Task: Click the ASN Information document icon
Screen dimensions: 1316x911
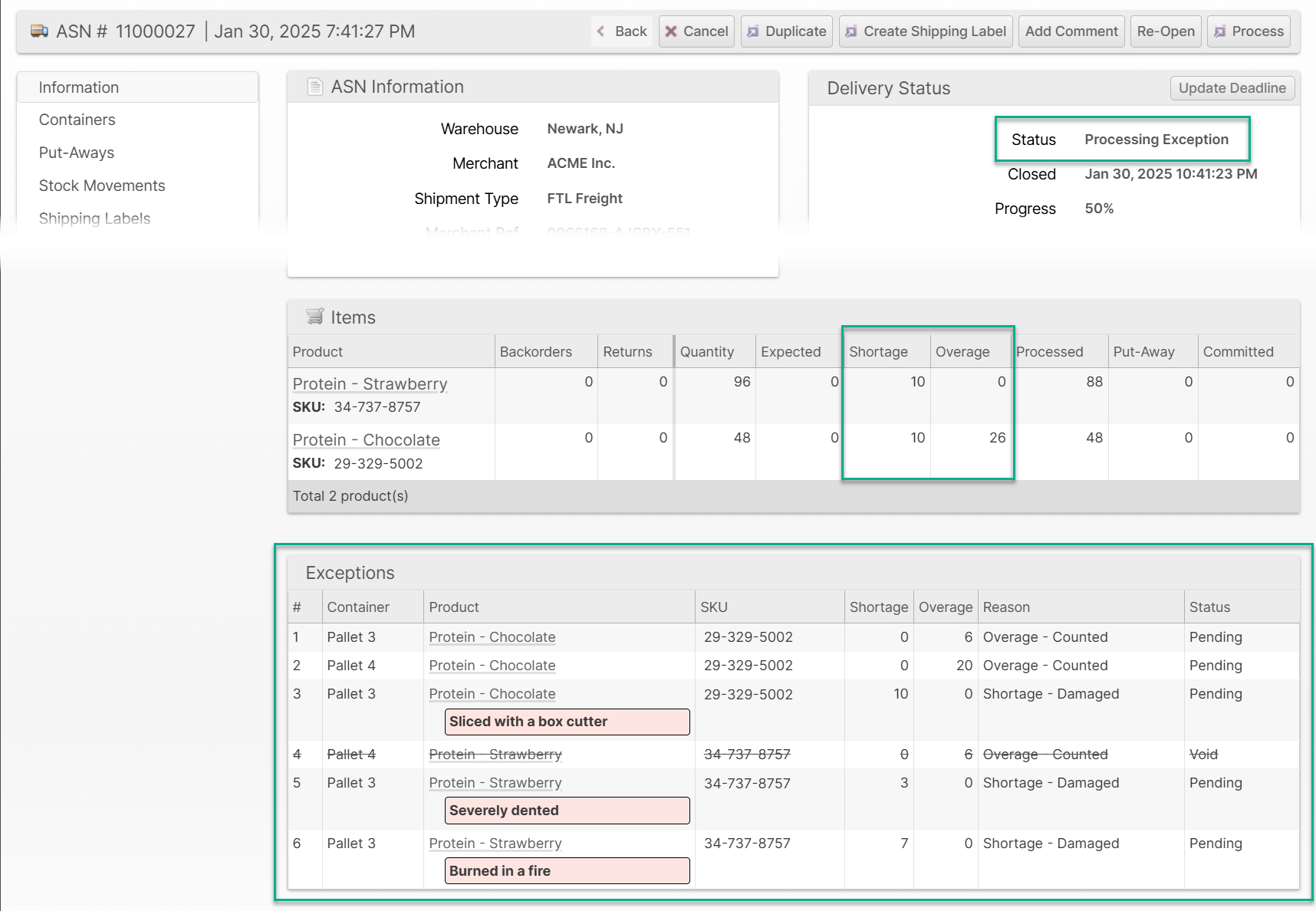Action: pyautogui.click(x=314, y=87)
